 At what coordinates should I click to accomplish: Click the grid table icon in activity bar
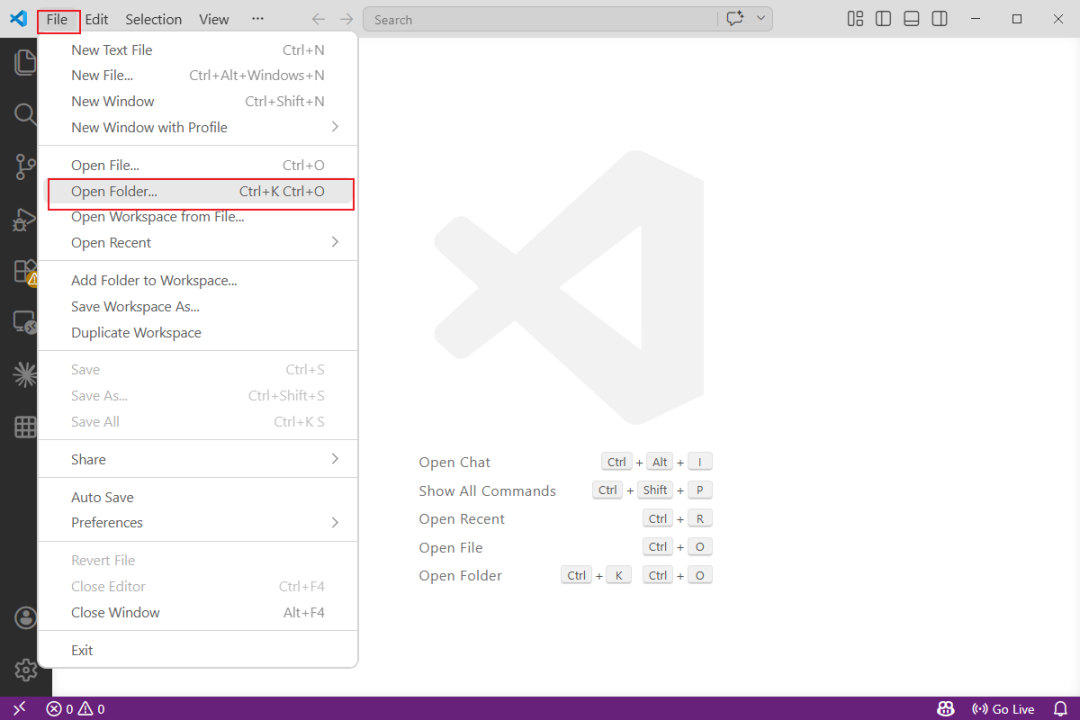[25, 427]
